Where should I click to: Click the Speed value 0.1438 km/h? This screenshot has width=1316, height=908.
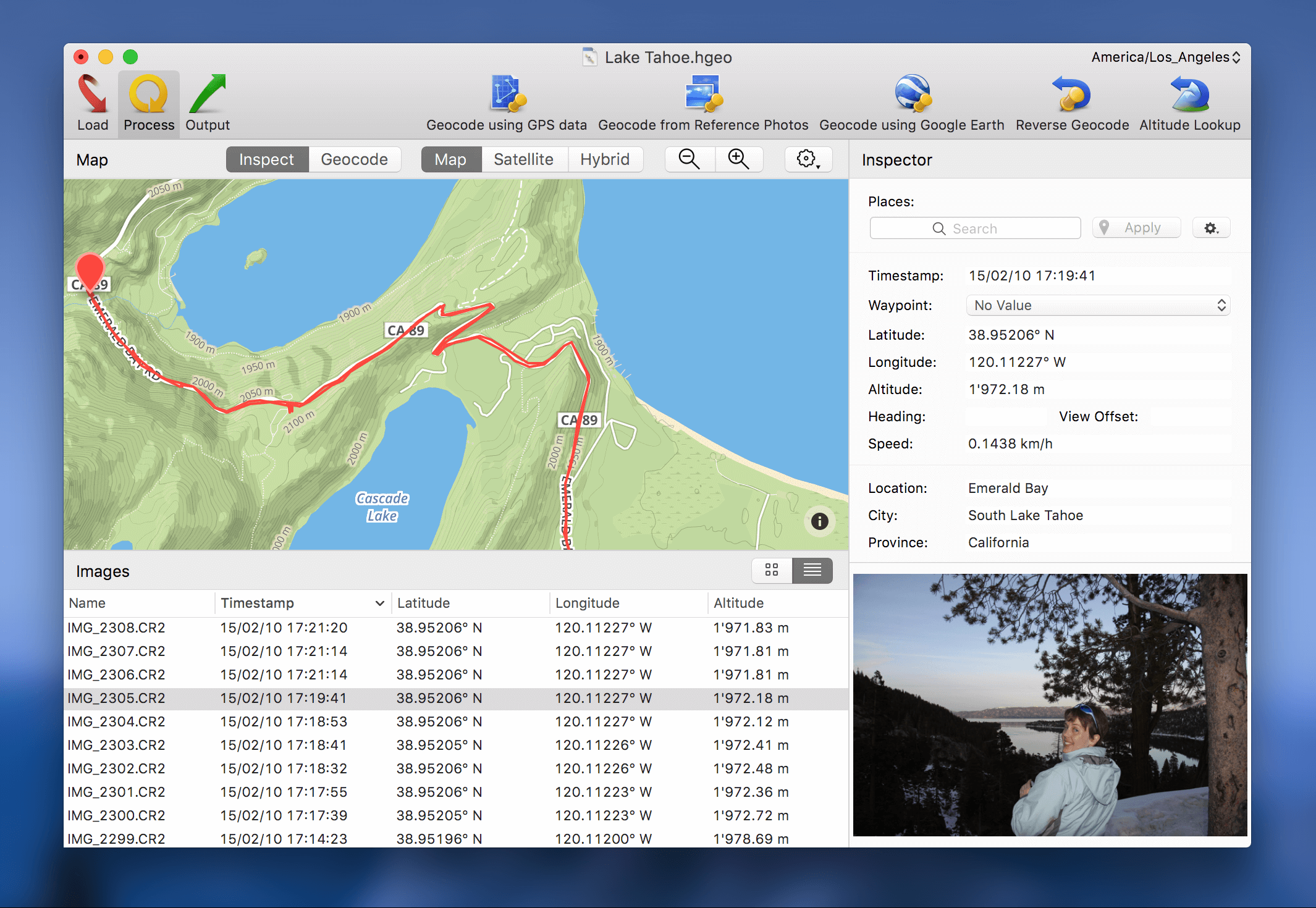1010,443
